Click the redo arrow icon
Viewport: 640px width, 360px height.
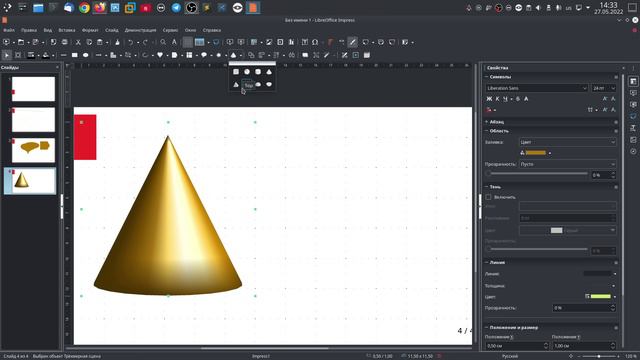point(145,42)
